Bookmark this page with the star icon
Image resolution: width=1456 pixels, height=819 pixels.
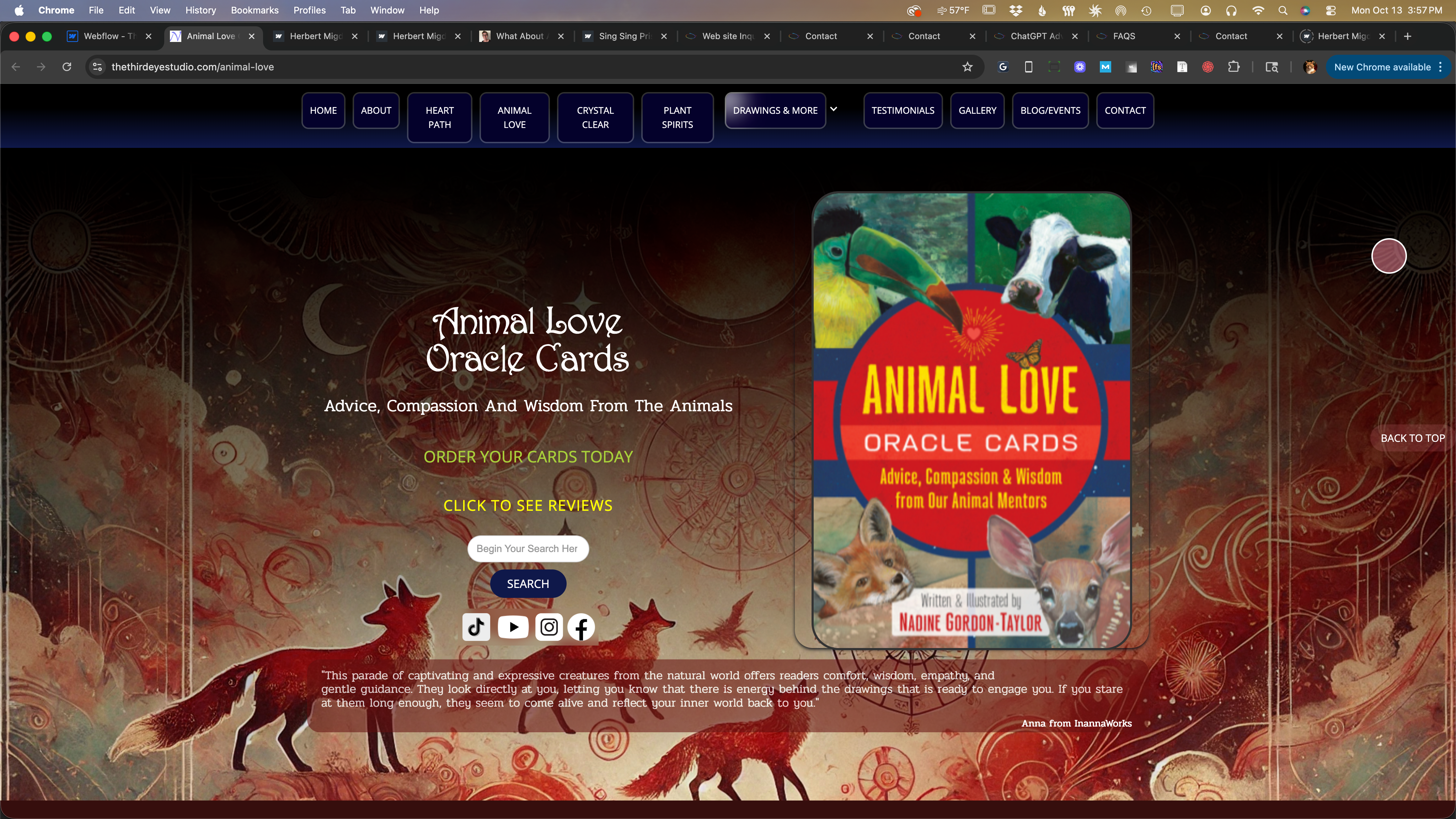(967, 67)
